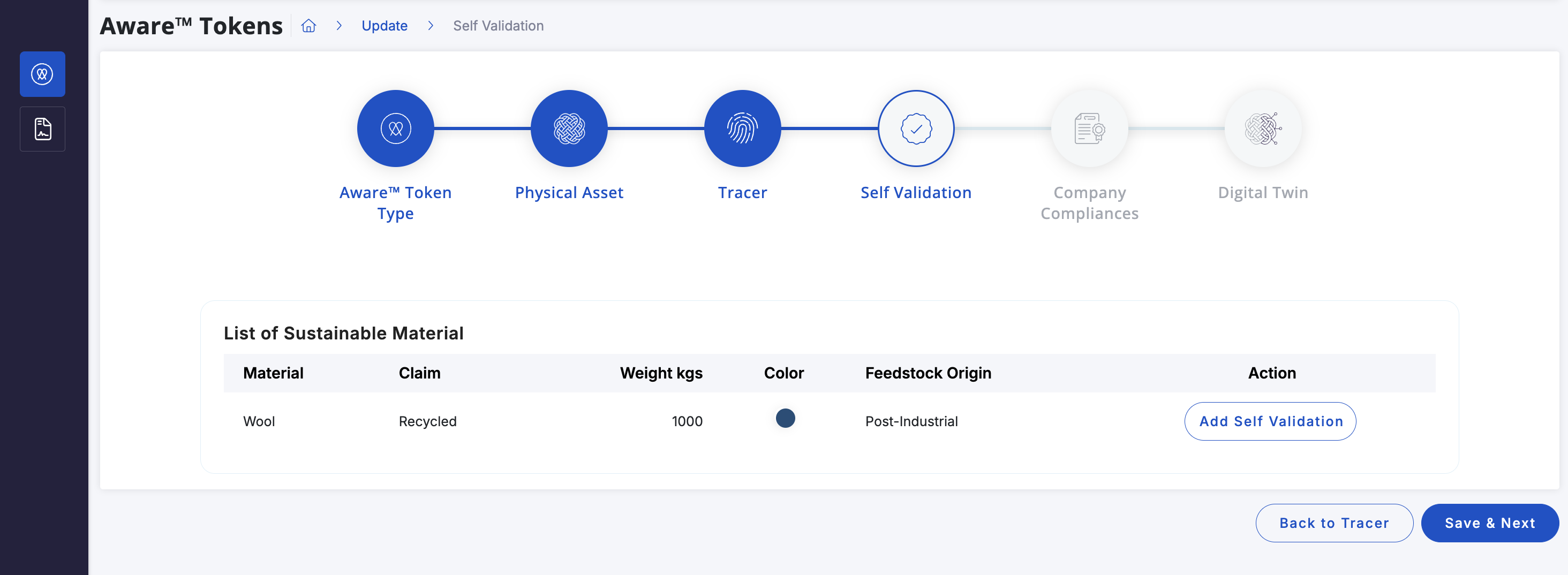Click the dark blue color dot for Wool
Image resolution: width=1568 pixels, height=575 pixels.
pyautogui.click(x=785, y=419)
